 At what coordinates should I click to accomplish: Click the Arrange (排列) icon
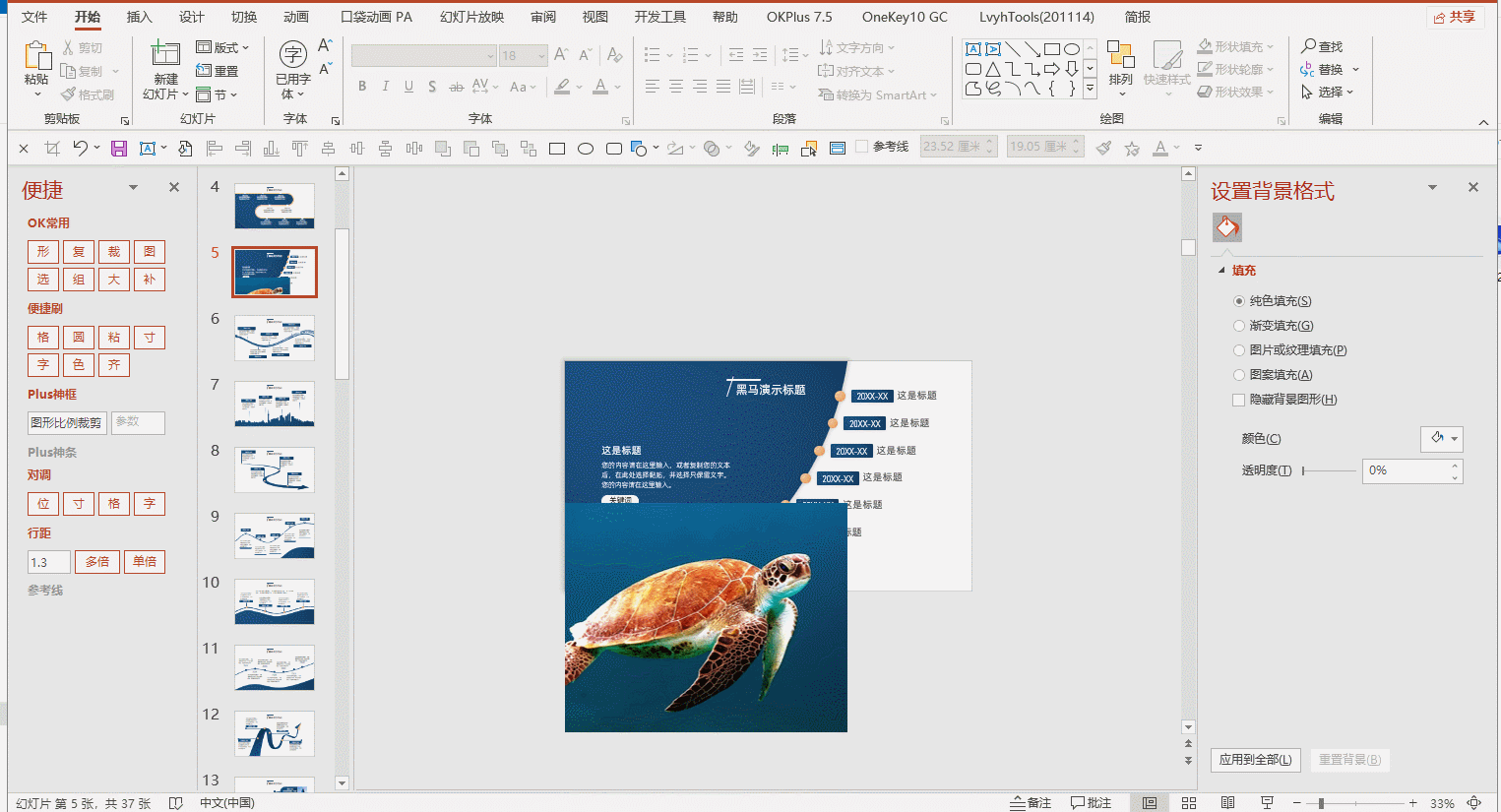[1120, 55]
